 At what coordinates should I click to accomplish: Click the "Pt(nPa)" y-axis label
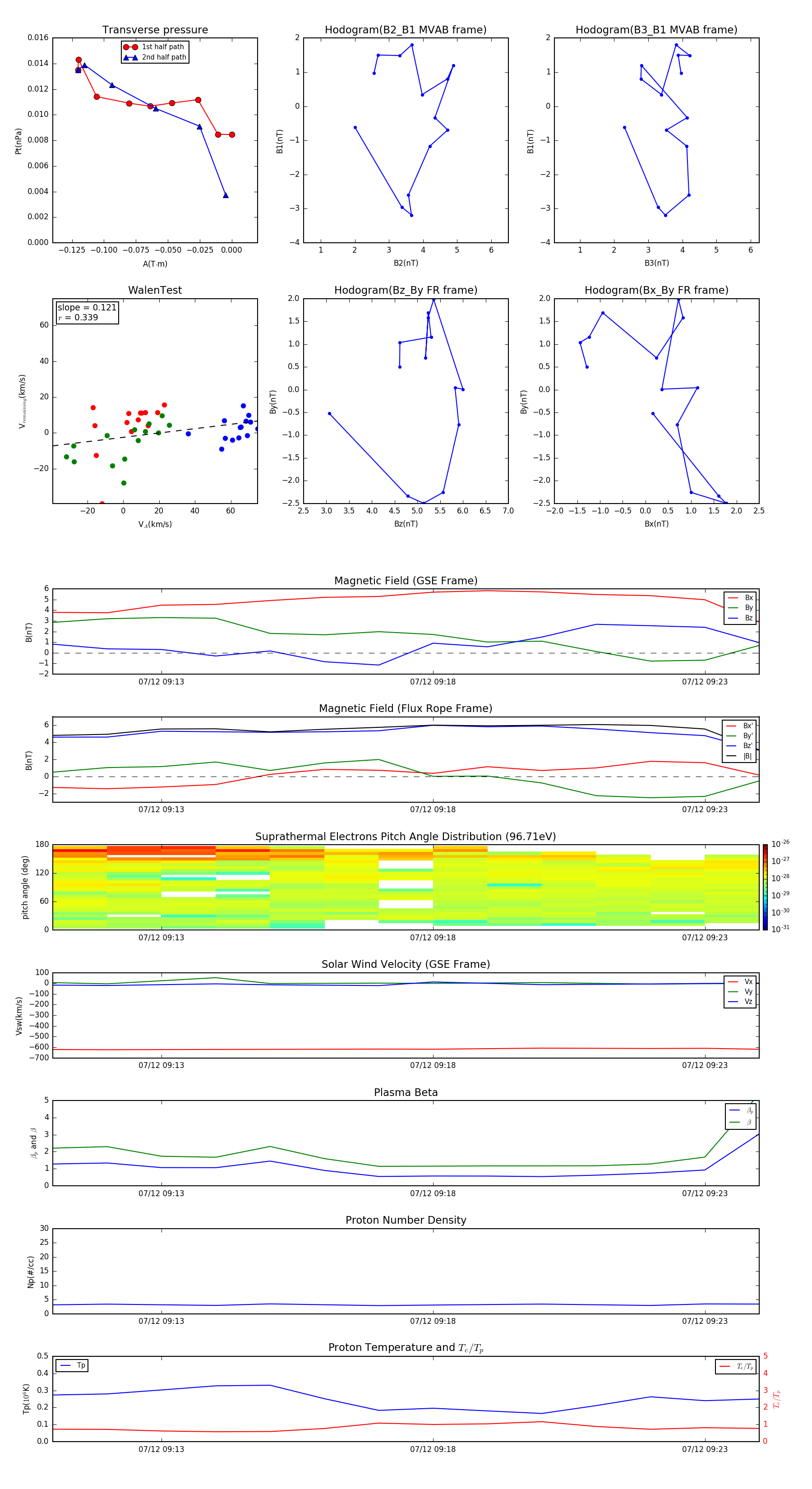point(18,140)
